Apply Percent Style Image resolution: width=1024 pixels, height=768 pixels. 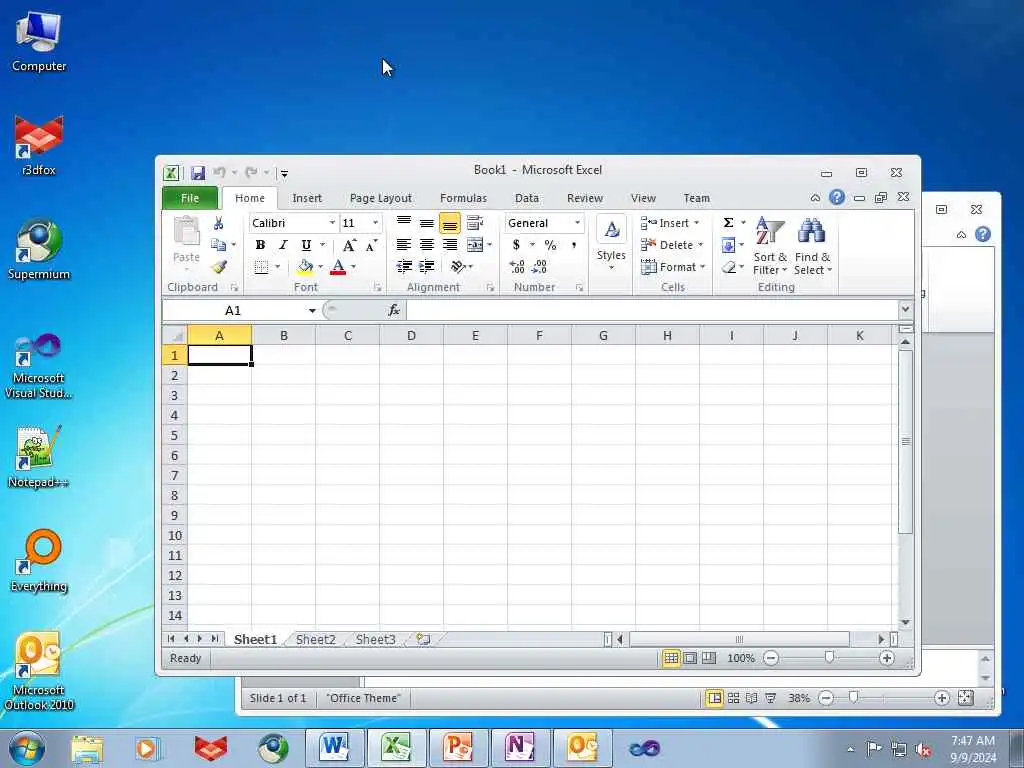click(551, 245)
